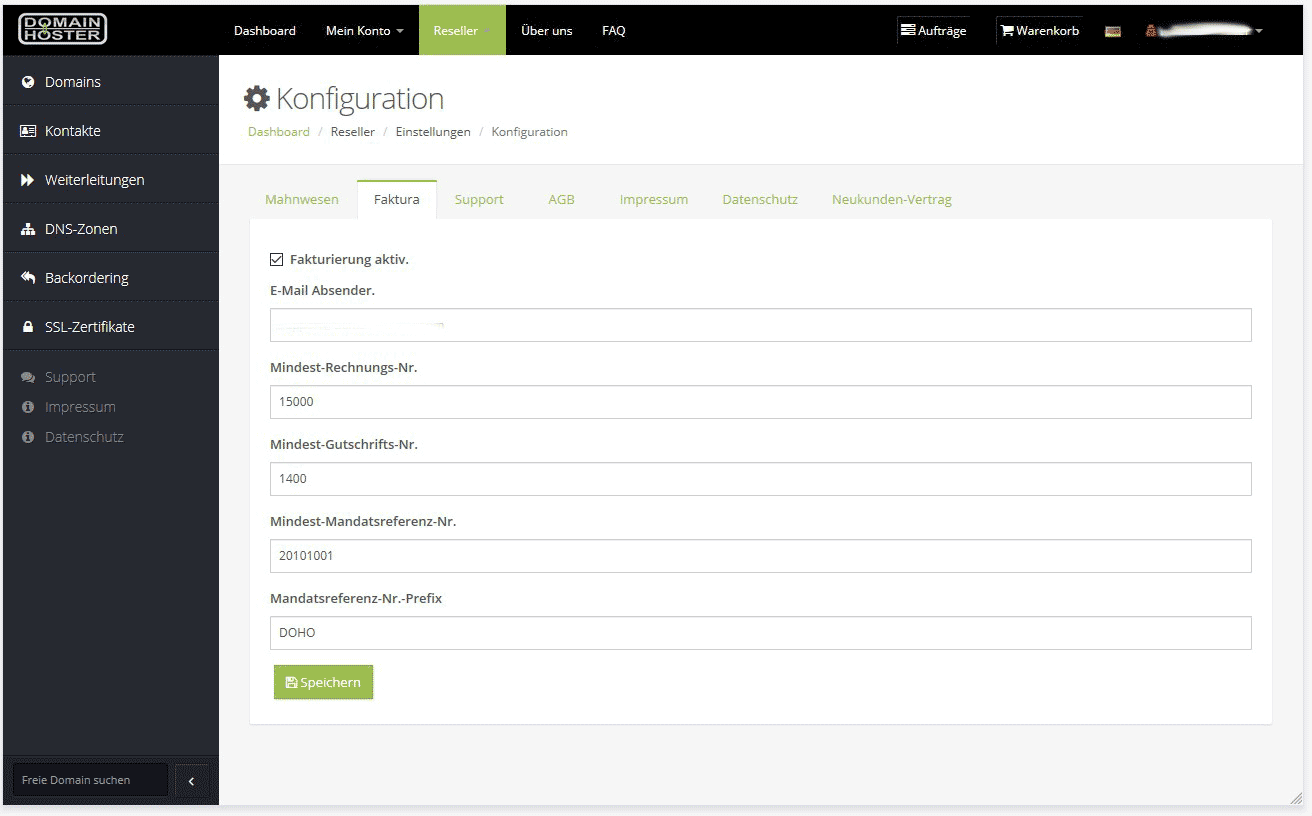Disable the Fakturierung aktiv checkbox
This screenshot has width=1312, height=816.
tap(277, 259)
